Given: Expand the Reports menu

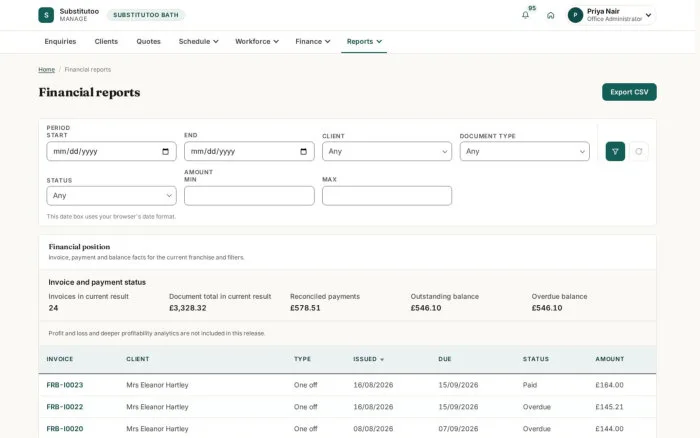Looking at the screenshot, I should pos(364,42).
